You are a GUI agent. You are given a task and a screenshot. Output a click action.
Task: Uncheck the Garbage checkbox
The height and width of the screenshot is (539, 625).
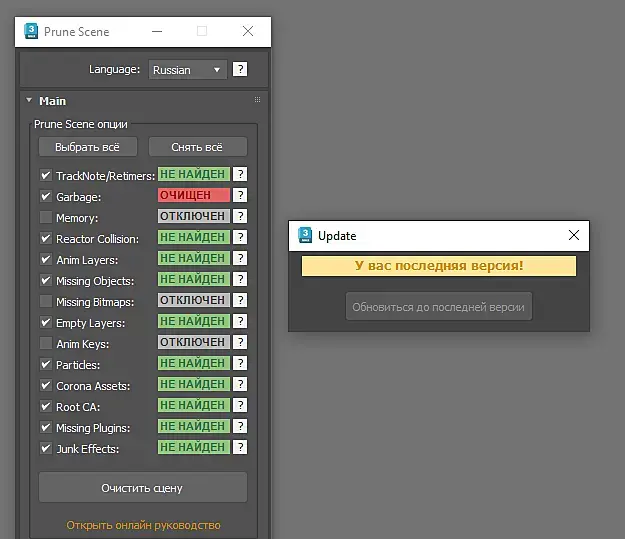coord(46,196)
